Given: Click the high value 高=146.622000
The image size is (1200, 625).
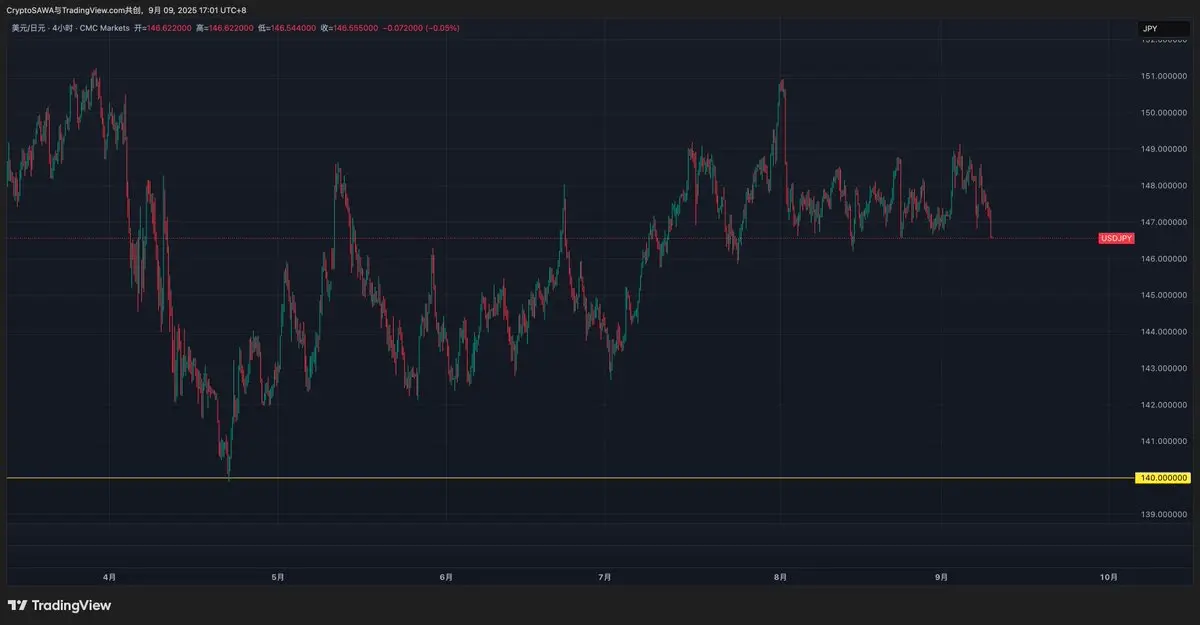Looking at the screenshot, I should (224, 28).
